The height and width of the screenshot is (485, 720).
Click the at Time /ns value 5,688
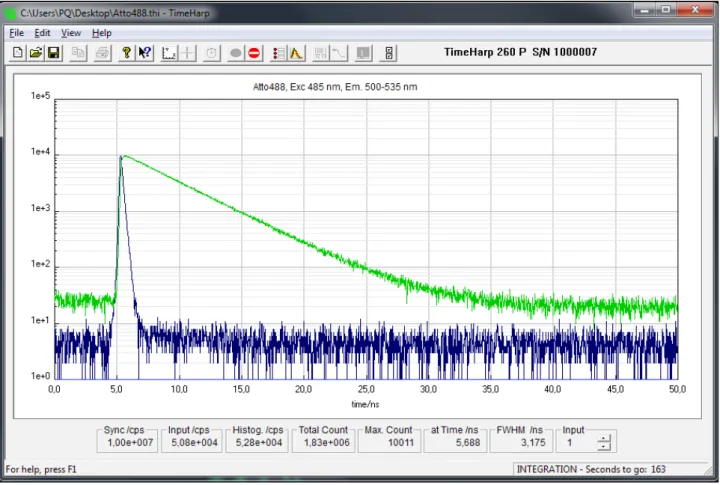click(468, 443)
